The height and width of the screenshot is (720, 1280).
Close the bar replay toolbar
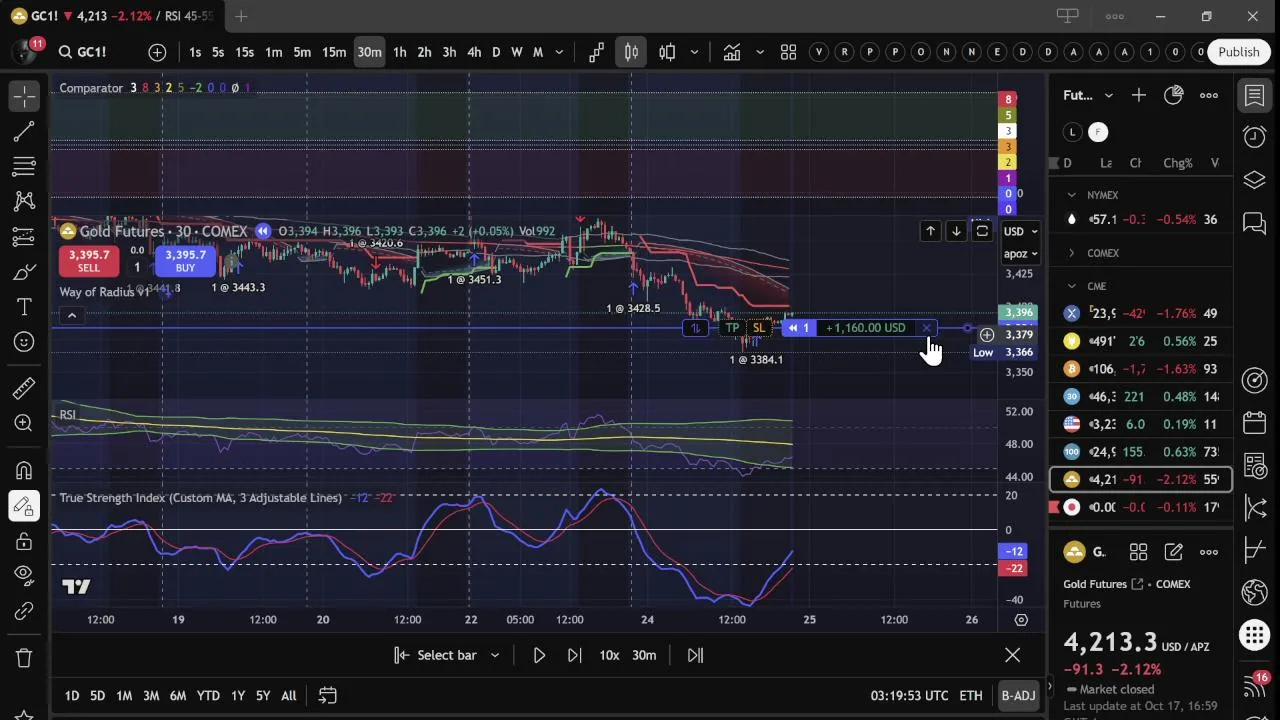click(1012, 655)
